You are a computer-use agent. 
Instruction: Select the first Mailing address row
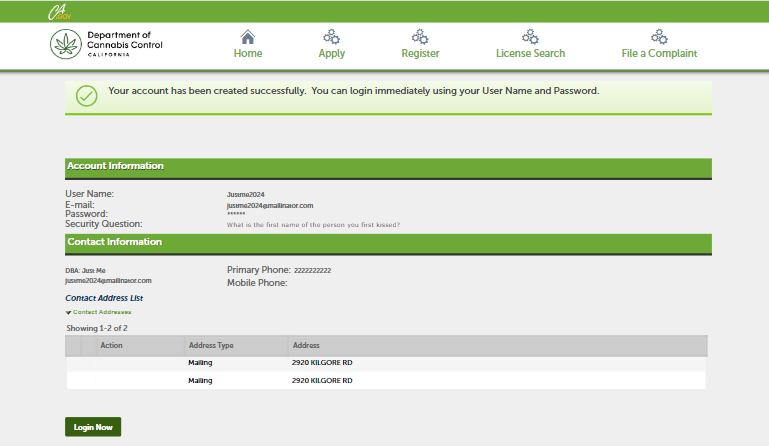tap(200, 363)
